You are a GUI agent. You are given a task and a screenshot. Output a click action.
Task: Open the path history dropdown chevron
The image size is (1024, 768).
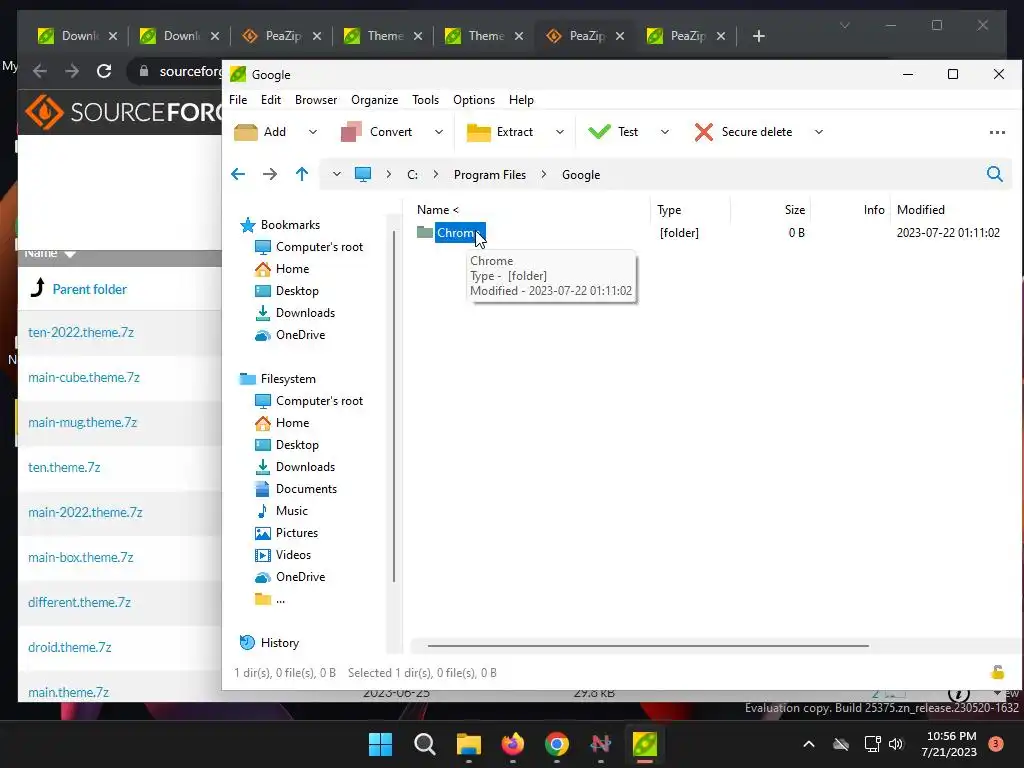(336, 174)
